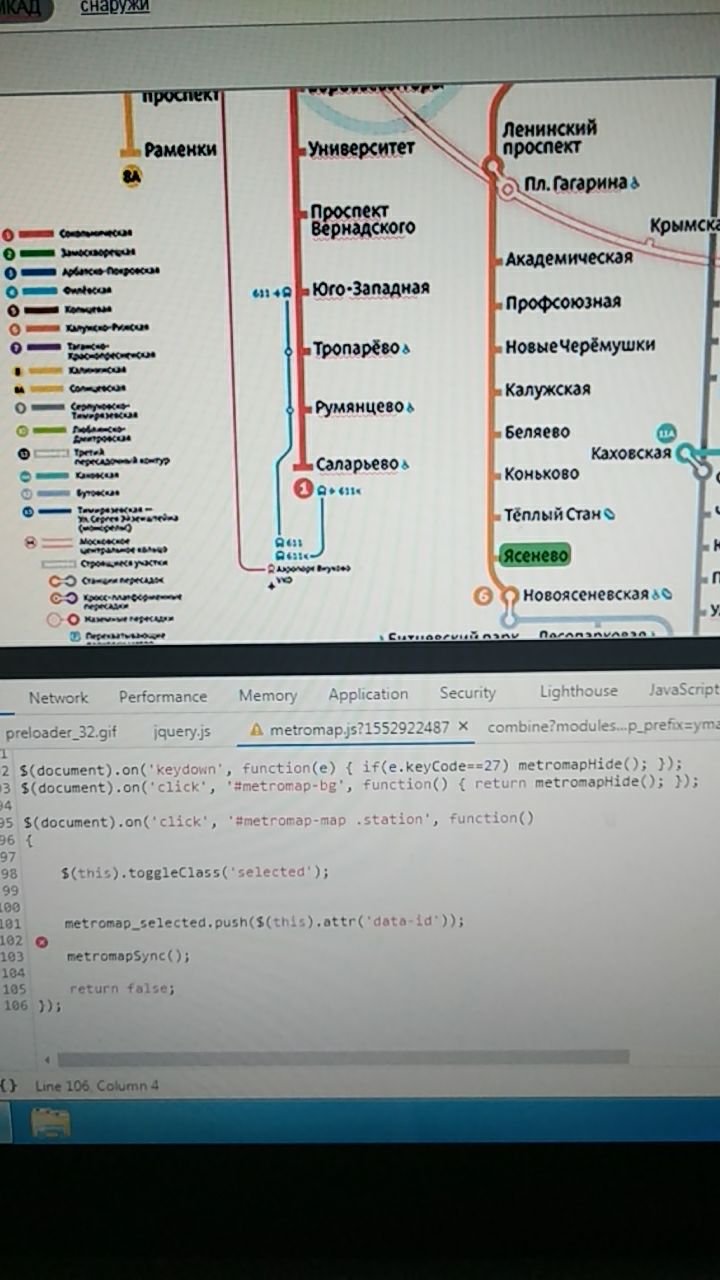Viewport: 720px width, 1280px height.
Task: Open the jquery.js file tab
Action: tap(182, 731)
